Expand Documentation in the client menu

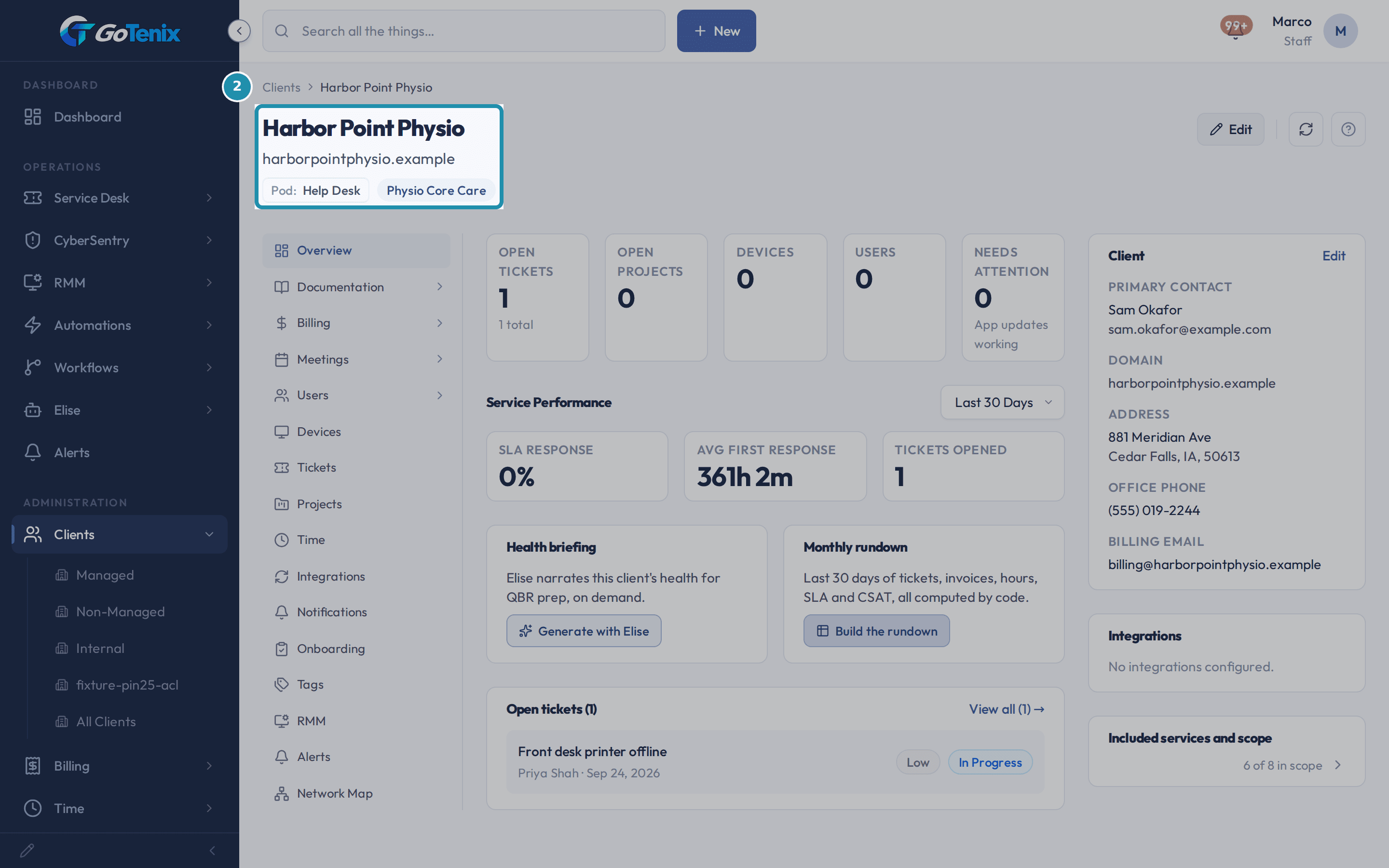[x=356, y=287]
